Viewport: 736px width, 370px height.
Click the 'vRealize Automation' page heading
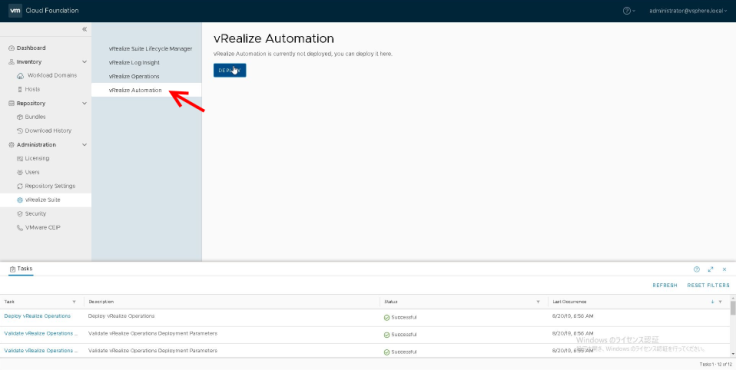[x=274, y=39]
